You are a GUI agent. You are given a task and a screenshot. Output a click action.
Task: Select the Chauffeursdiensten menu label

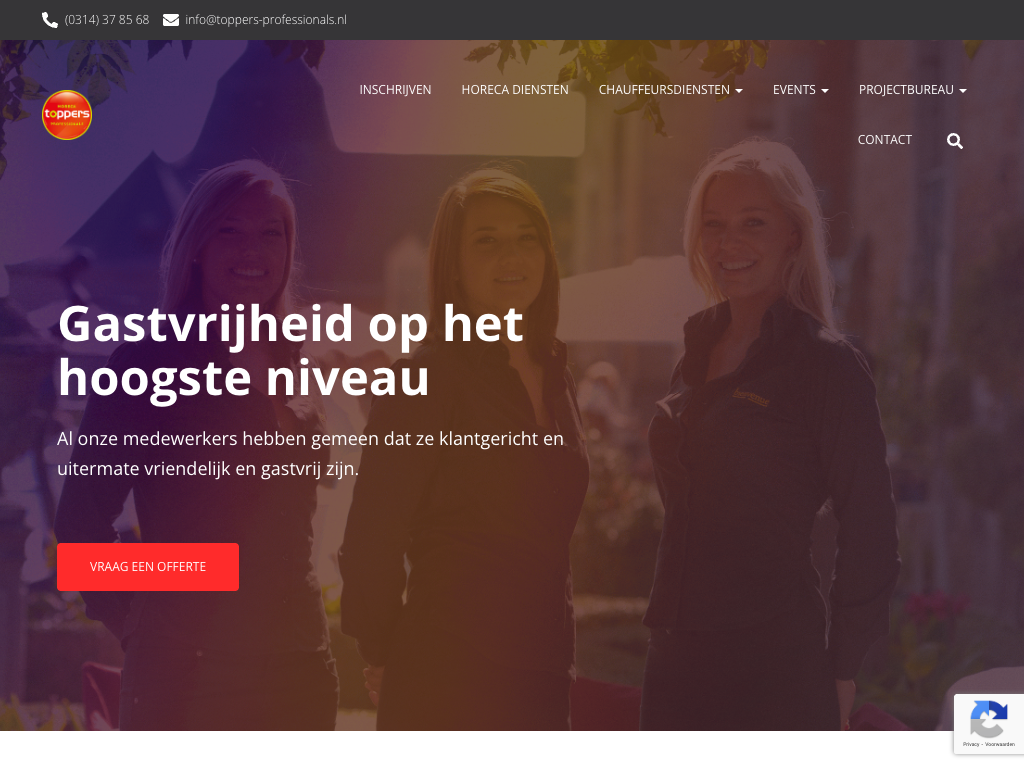click(x=664, y=89)
